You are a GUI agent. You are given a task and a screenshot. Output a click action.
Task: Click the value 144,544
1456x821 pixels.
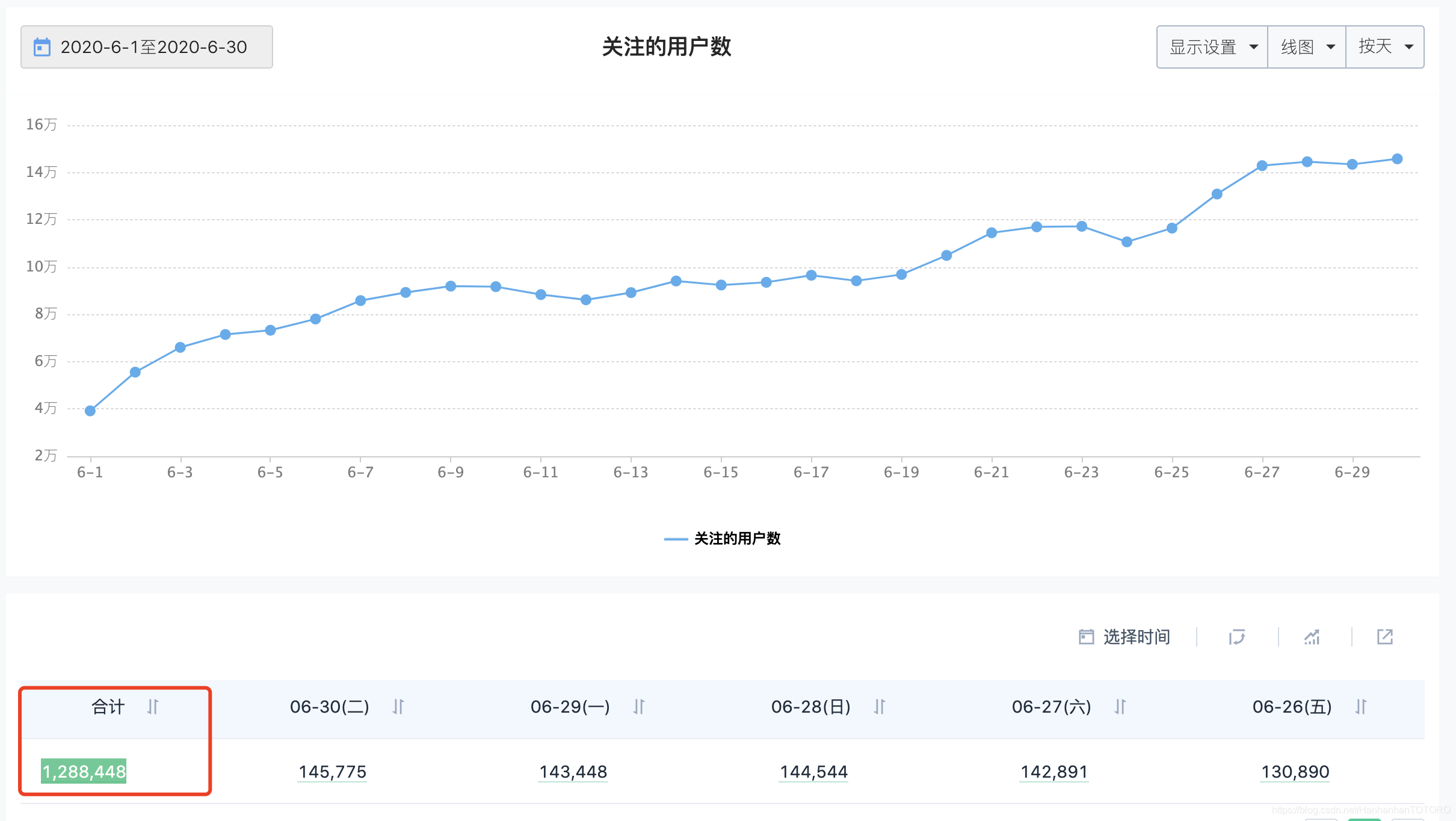(814, 772)
